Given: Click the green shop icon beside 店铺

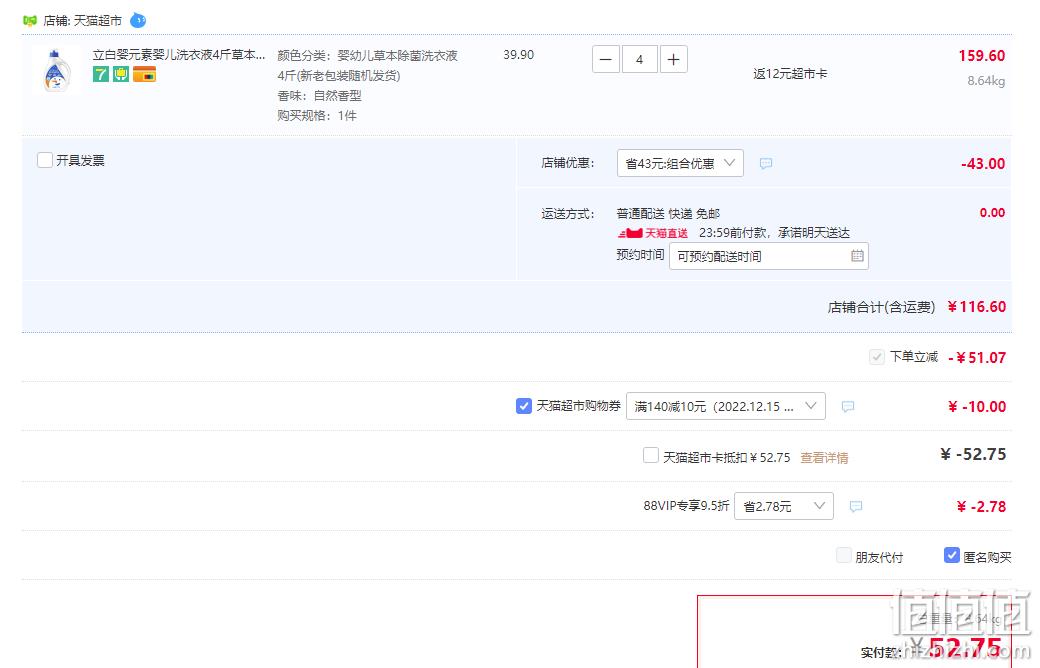Looking at the screenshot, I should (x=30, y=21).
